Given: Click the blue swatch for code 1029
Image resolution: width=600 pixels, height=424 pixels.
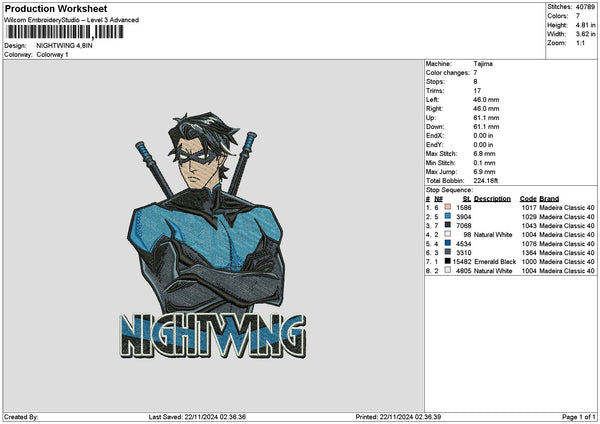Looking at the screenshot, I should [x=447, y=216].
